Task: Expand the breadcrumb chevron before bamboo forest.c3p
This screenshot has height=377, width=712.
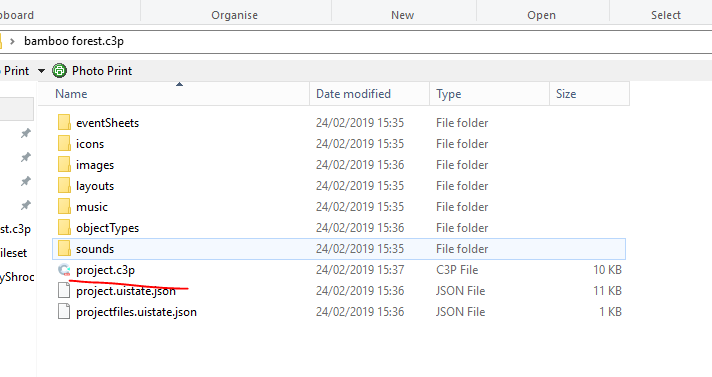Action: pos(13,41)
